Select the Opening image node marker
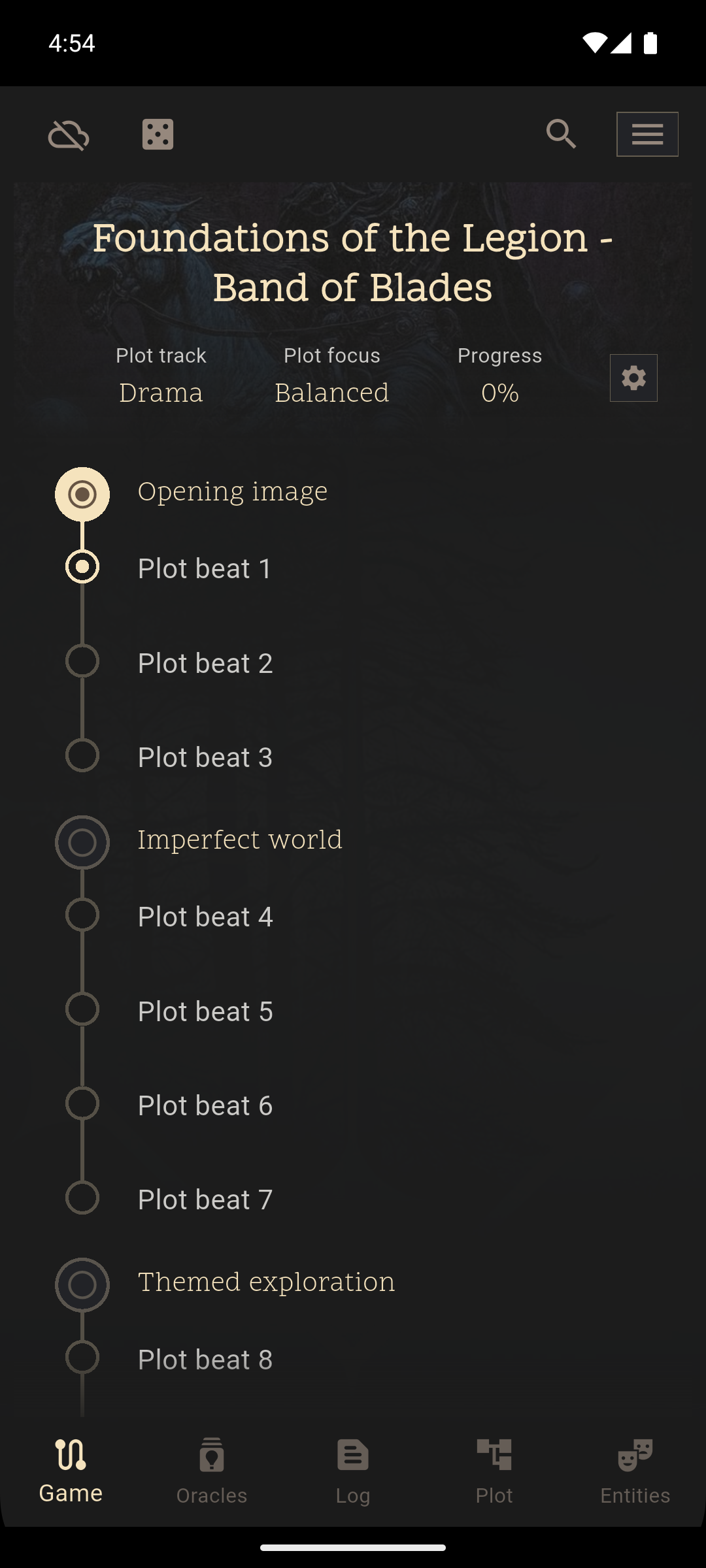This screenshot has height=1568, width=706. (x=82, y=494)
